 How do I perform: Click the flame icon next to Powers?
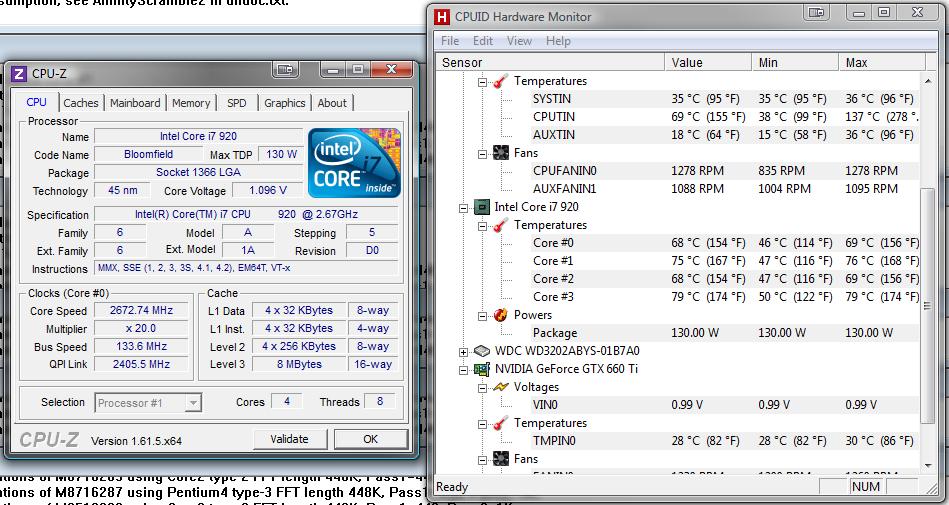pos(500,315)
